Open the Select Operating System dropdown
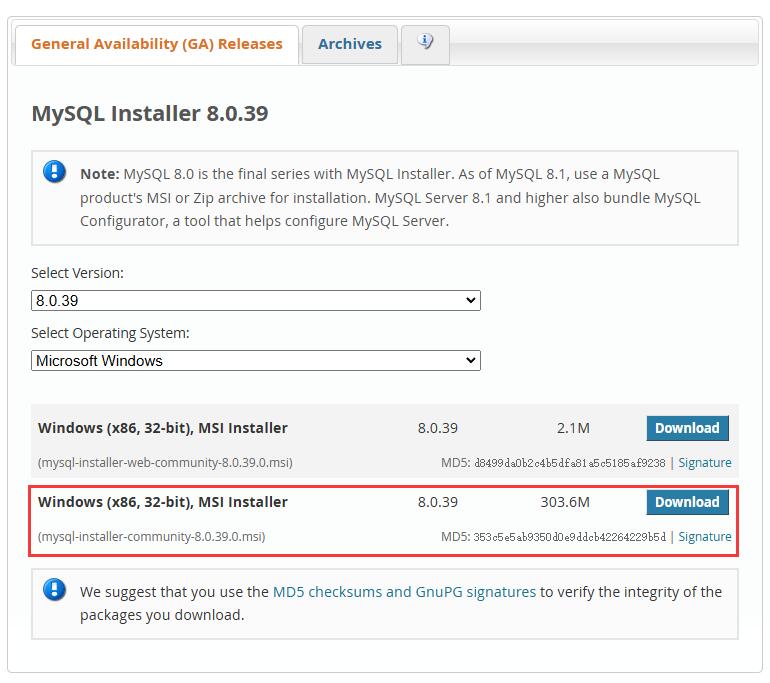The width and height of the screenshot is (770, 683). (x=256, y=361)
